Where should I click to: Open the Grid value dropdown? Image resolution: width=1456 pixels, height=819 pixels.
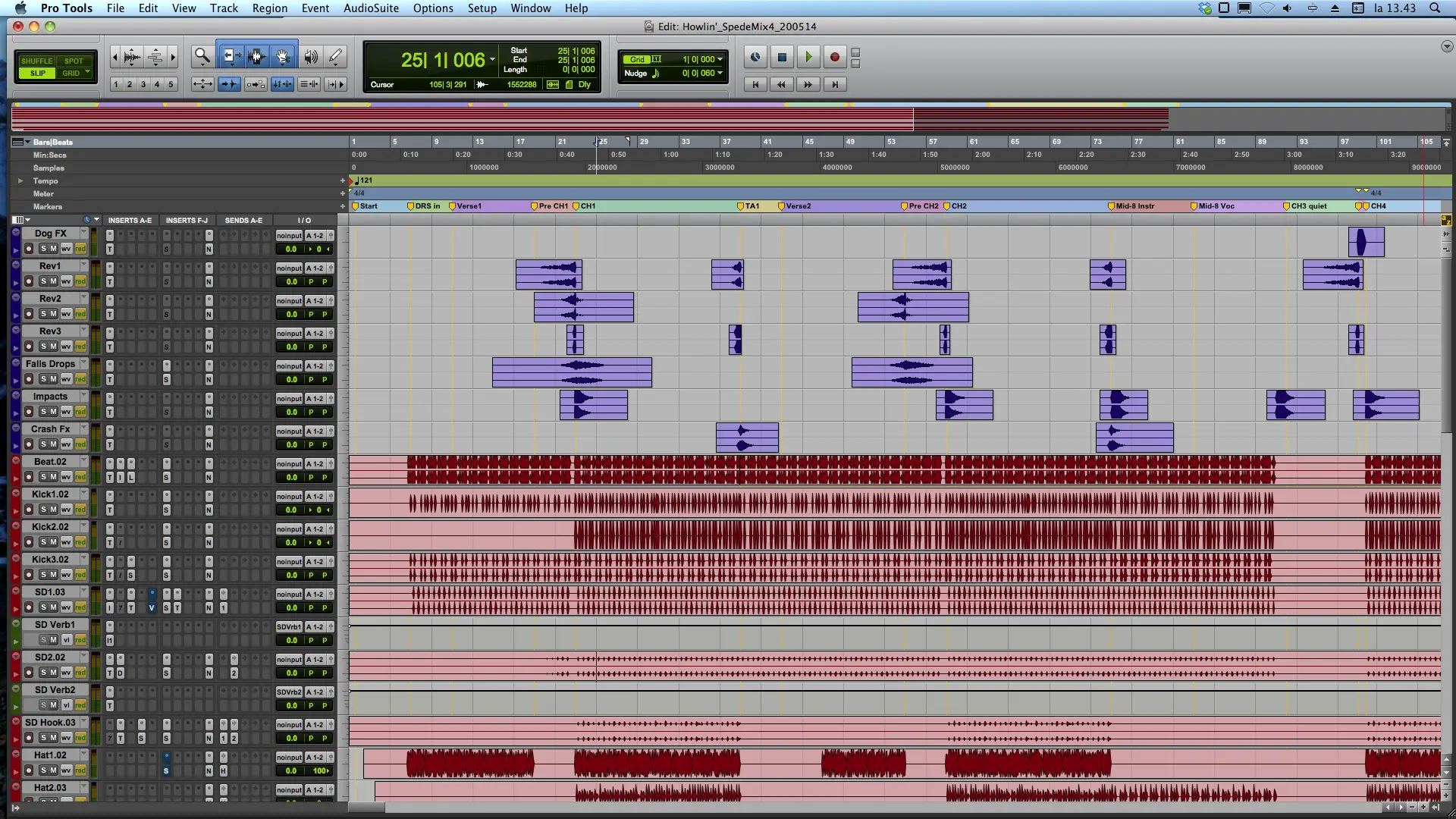pos(720,59)
